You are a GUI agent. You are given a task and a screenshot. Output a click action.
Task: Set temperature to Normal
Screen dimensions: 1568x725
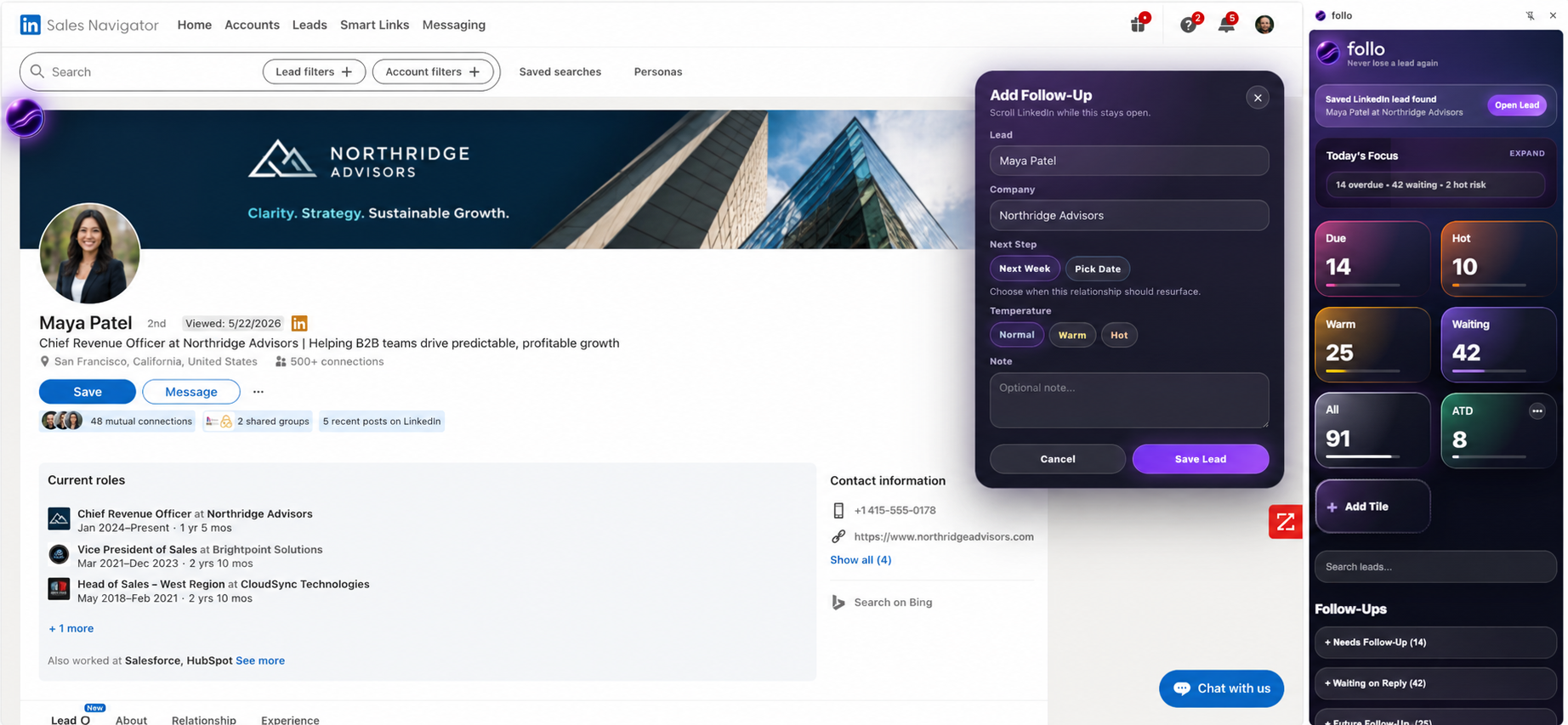(x=1017, y=335)
